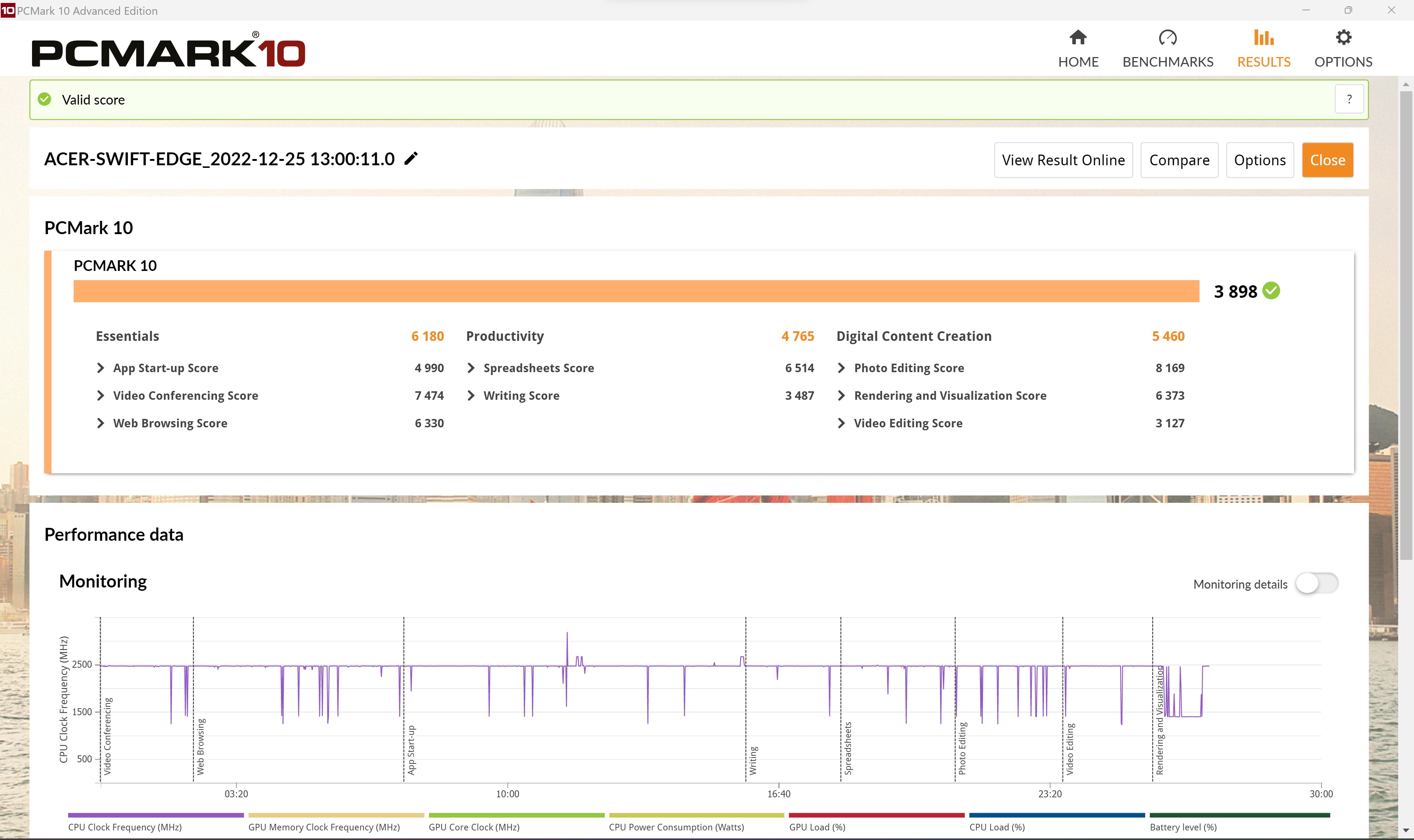Screen dimensions: 1414x840
Task: Toggle CPU Power Consumption legend
Action: (696, 822)
